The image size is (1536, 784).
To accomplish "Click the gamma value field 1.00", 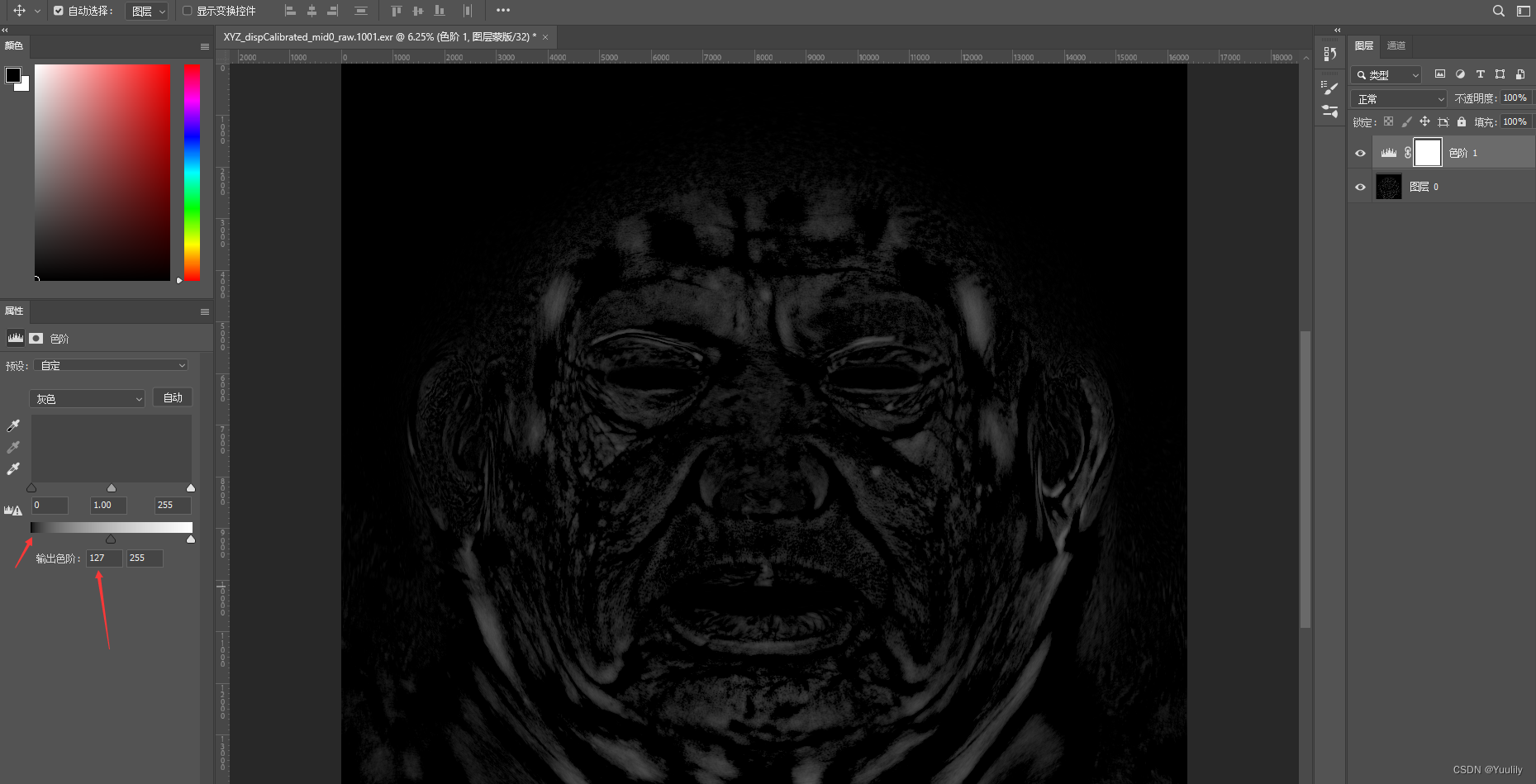I will pos(108,505).
